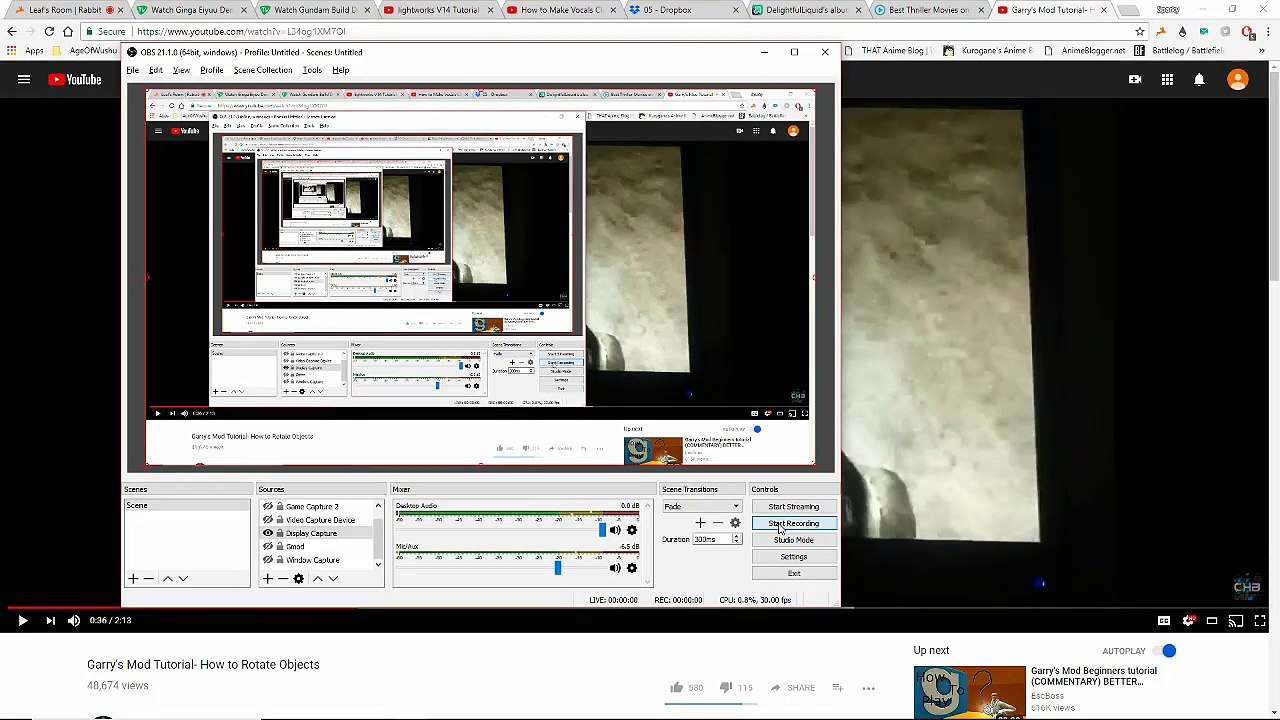This screenshot has height=720, width=1280.
Task: Open OBS Settings from Controls
Action: point(794,557)
